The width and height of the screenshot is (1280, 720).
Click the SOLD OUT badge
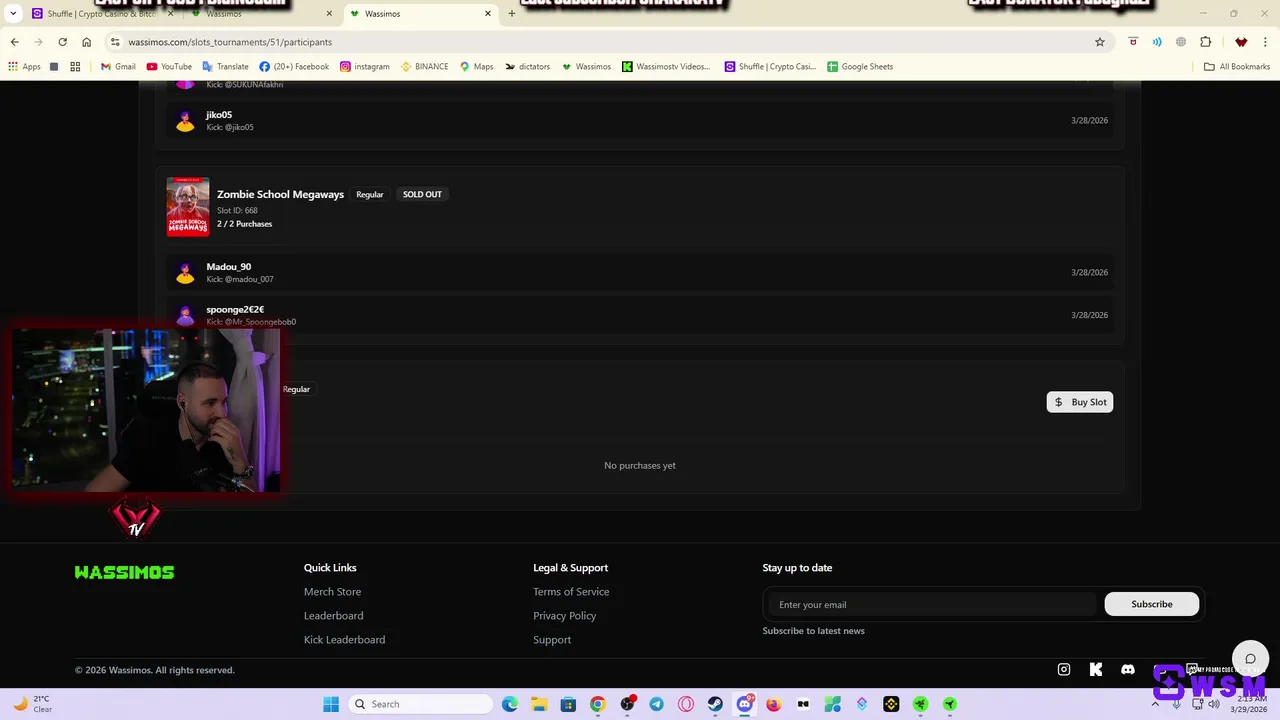click(422, 194)
